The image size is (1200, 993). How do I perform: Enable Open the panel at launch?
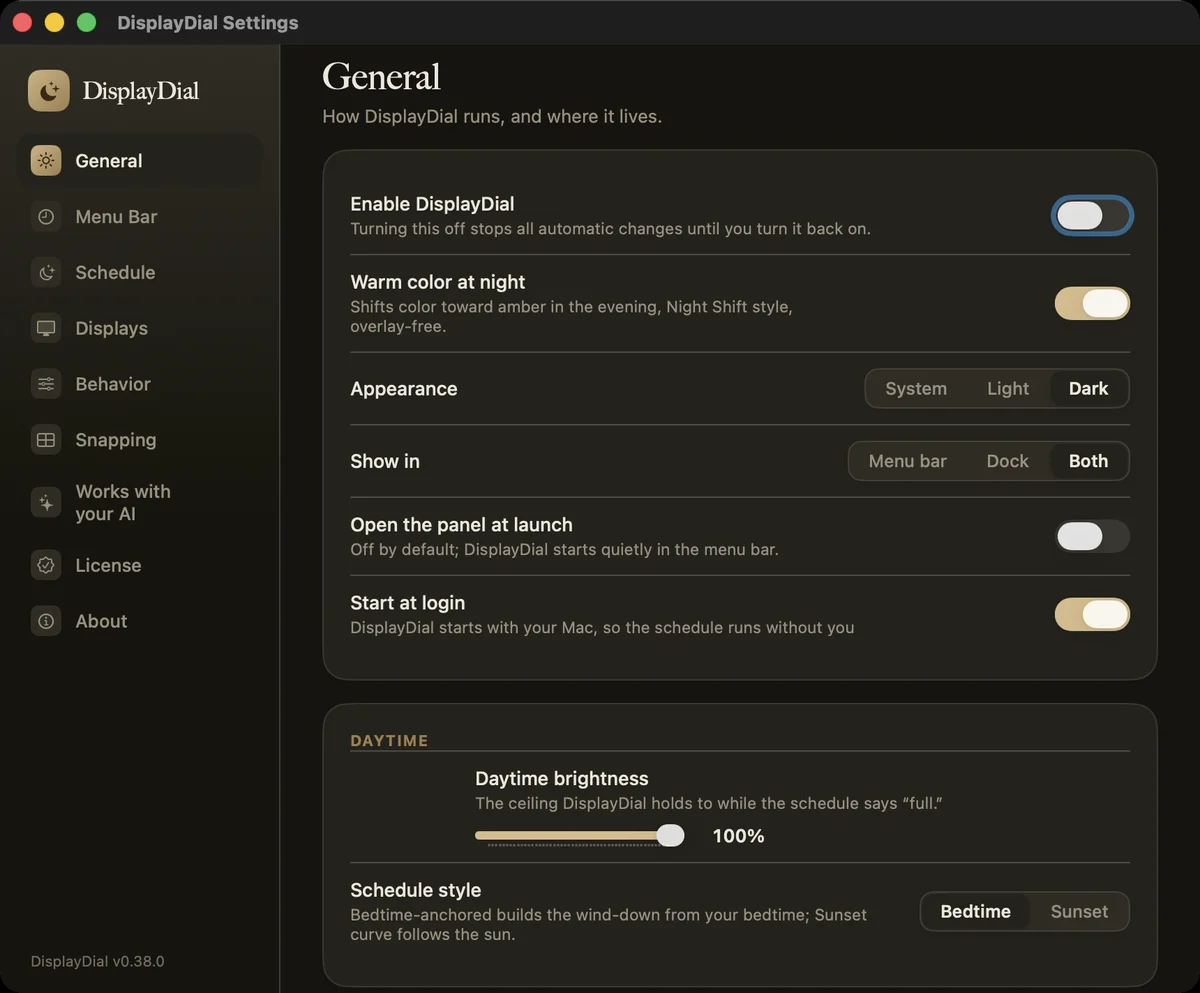[1092, 536]
